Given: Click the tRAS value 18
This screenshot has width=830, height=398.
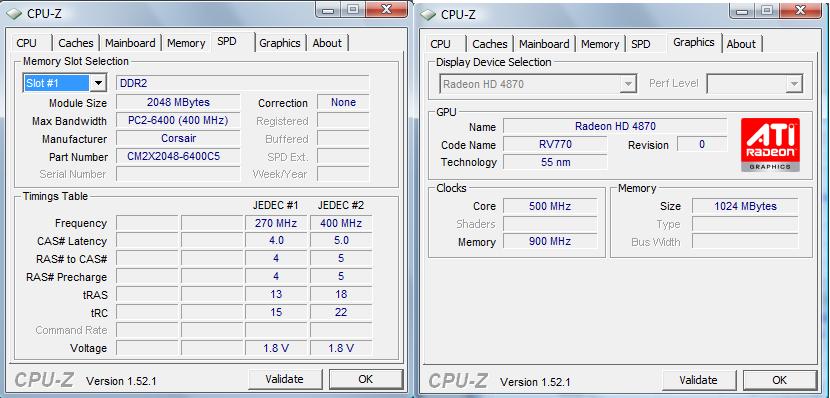Looking at the screenshot, I should (341, 294).
